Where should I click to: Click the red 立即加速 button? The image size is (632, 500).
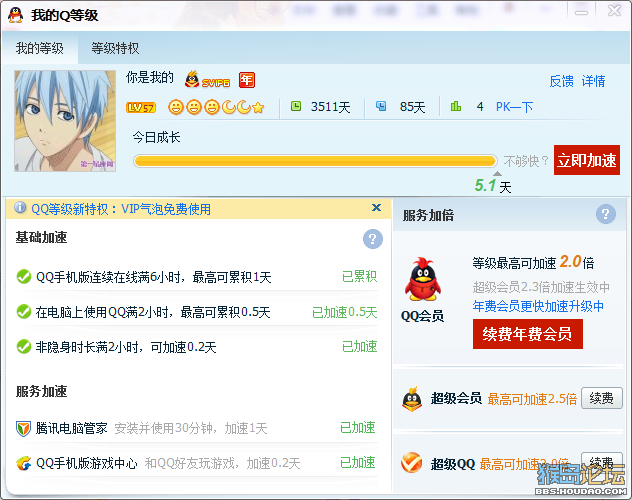click(x=587, y=160)
